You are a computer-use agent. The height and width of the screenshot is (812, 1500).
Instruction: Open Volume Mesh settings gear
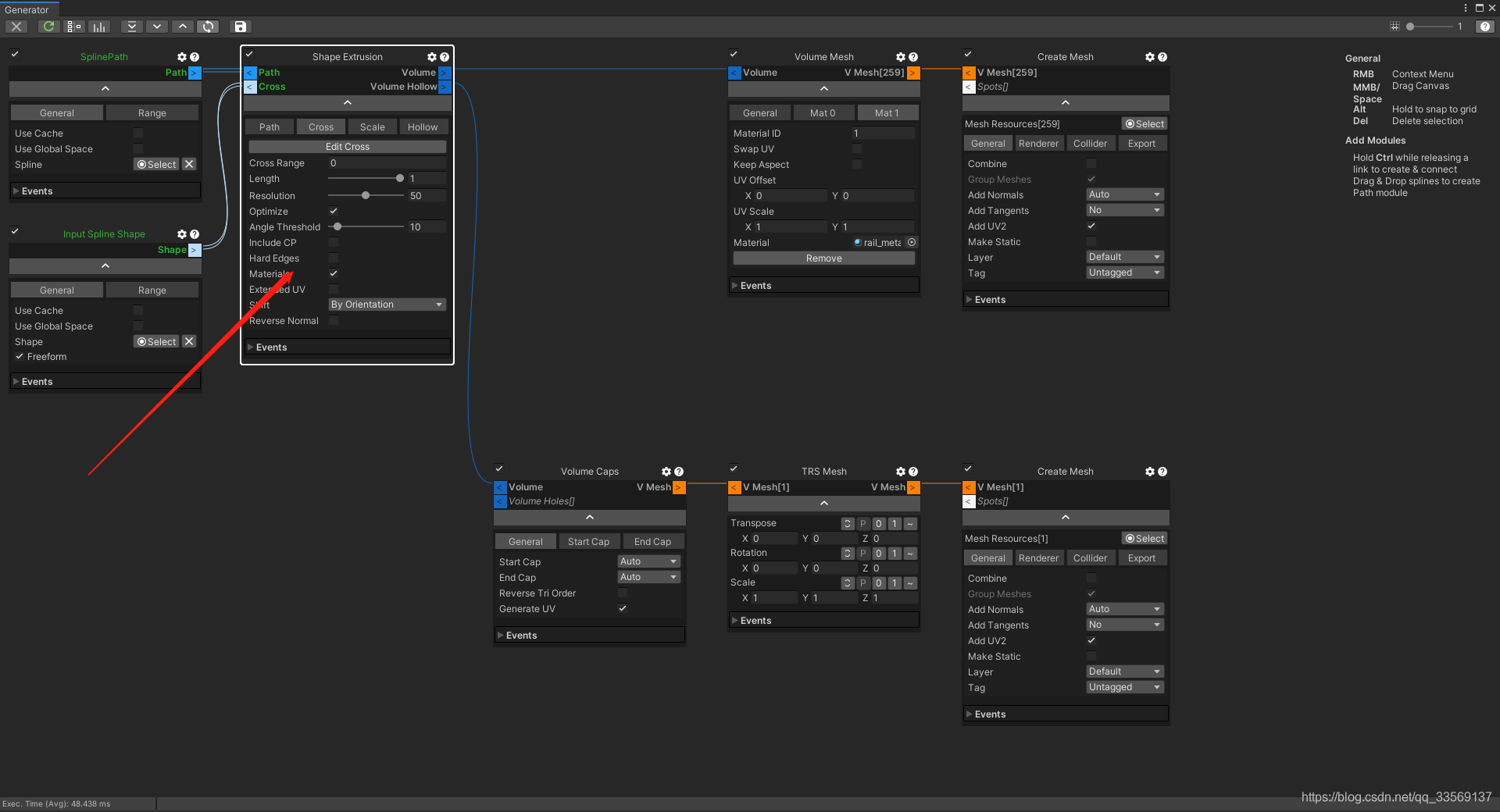tap(901, 57)
